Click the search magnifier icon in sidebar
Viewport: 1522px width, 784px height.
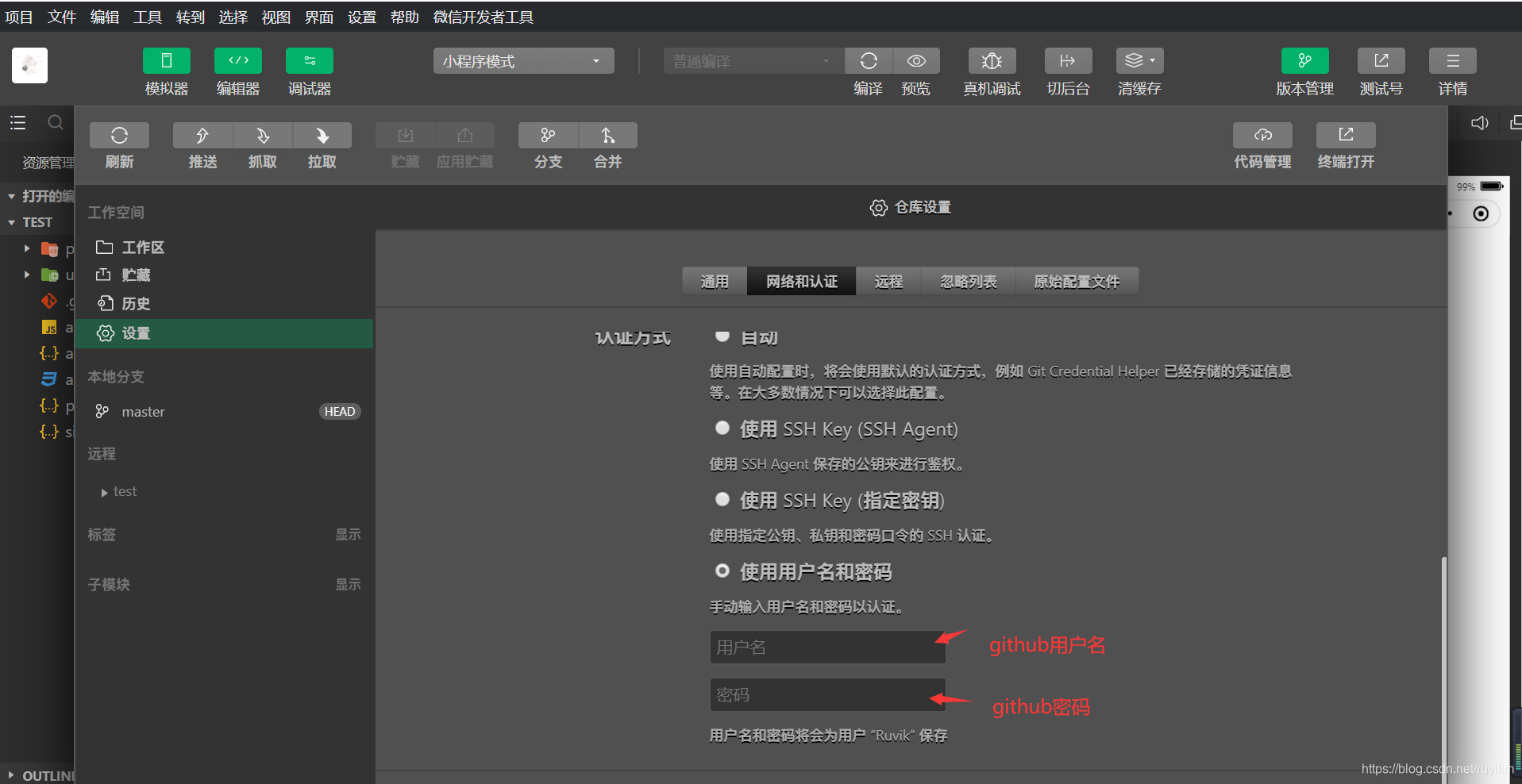[x=55, y=122]
